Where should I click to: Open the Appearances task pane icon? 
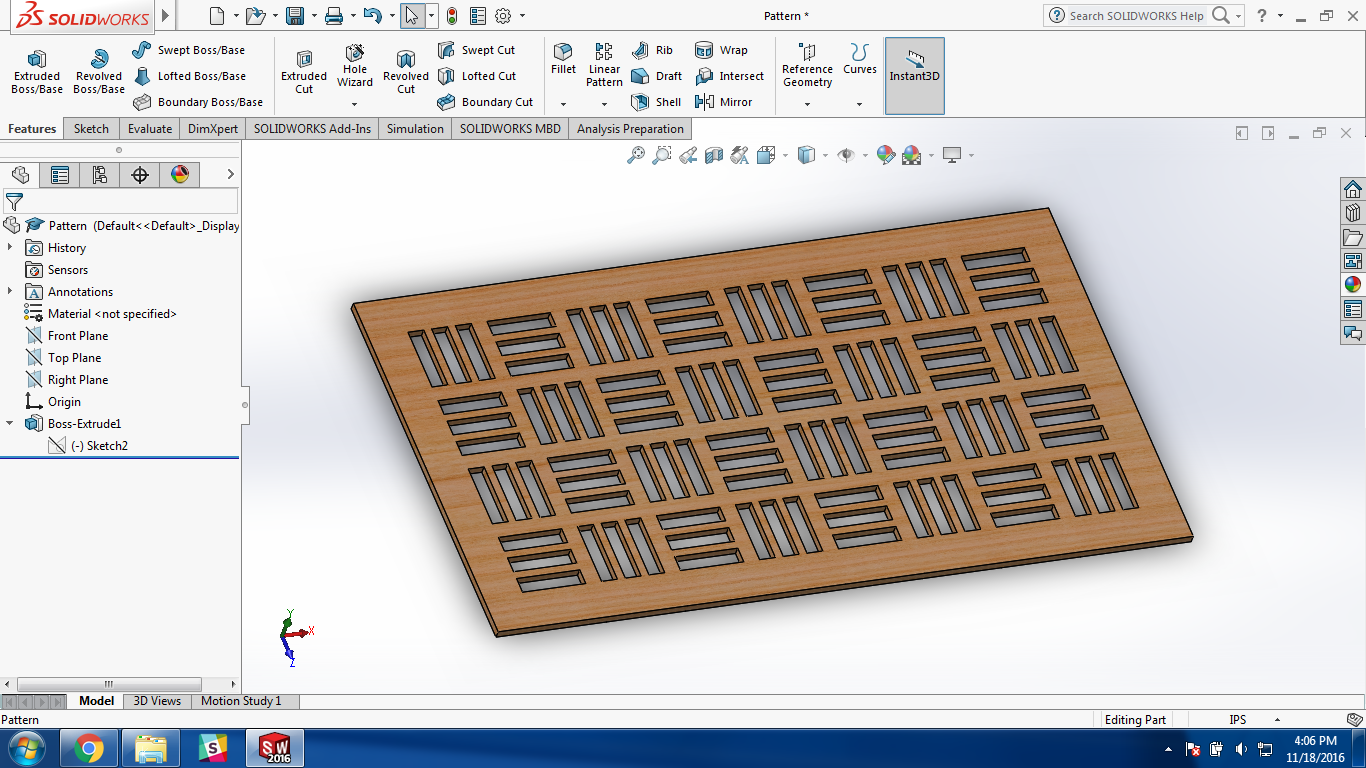click(x=1352, y=285)
